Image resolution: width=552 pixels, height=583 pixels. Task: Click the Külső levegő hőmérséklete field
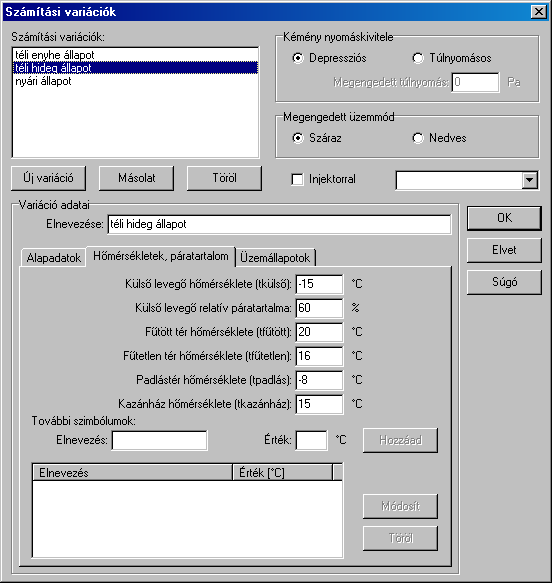point(319,284)
